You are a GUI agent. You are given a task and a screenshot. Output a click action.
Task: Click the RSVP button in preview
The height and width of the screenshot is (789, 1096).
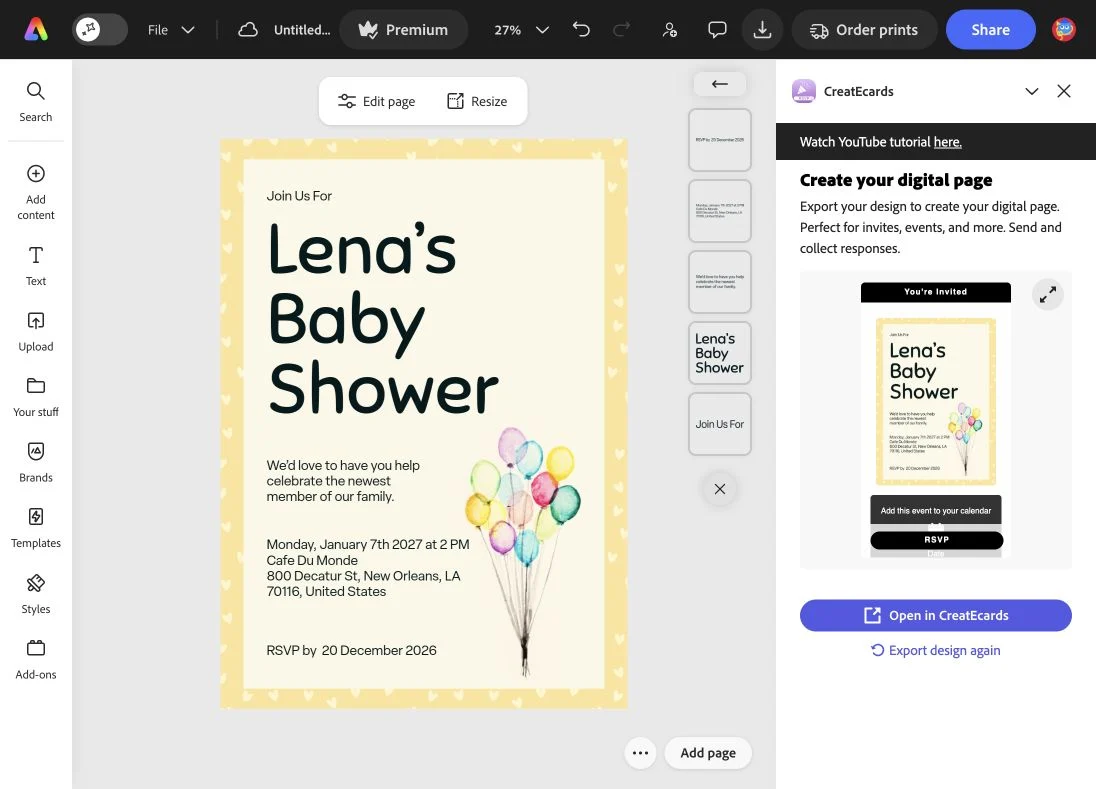point(937,540)
